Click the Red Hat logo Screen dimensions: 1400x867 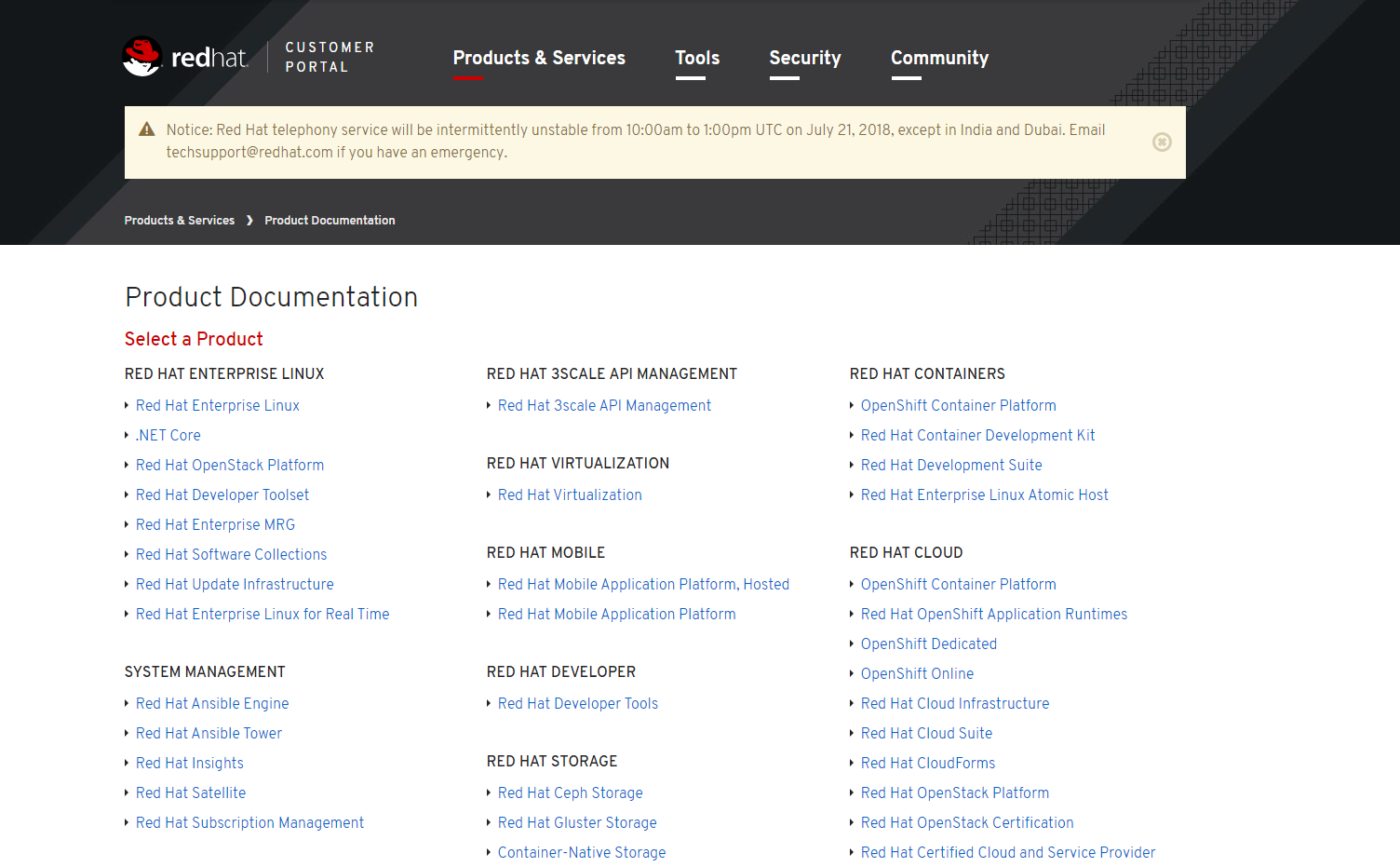[x=185, y=57]
